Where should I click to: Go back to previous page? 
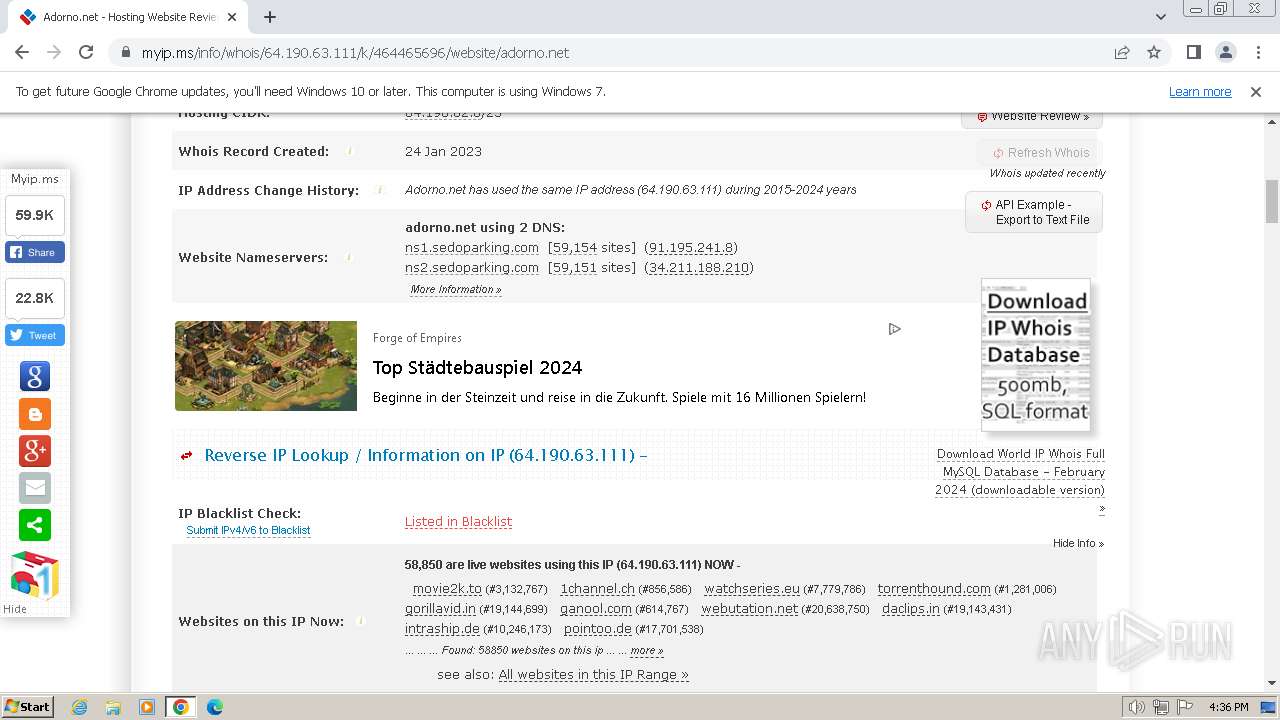(x=22, y=52)
